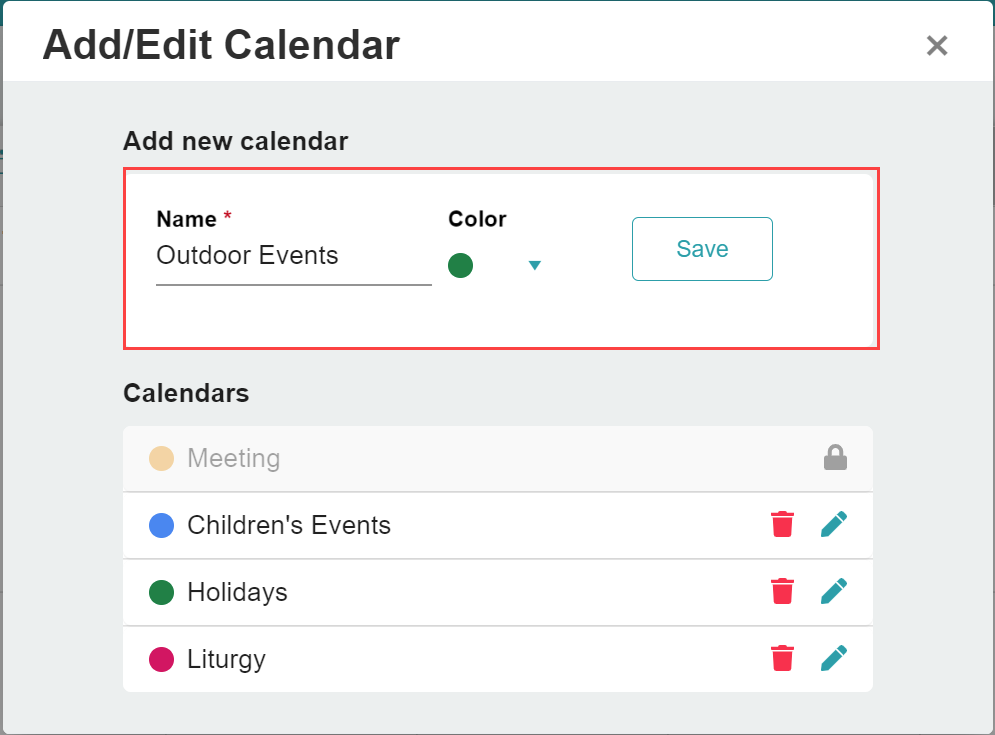This screenshot has width=995, height=735.
Task: Edit the Children's Events calendar
Action: 834,524
